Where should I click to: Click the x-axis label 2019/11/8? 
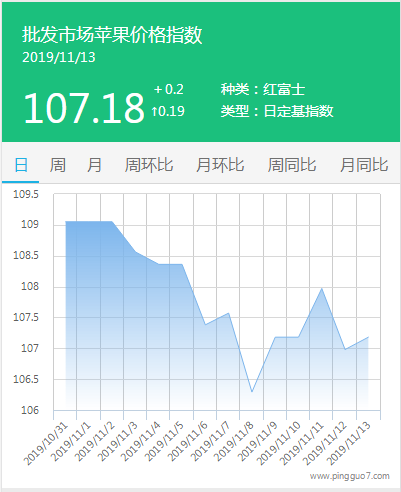pyautogui.click(x=234, y=441)
